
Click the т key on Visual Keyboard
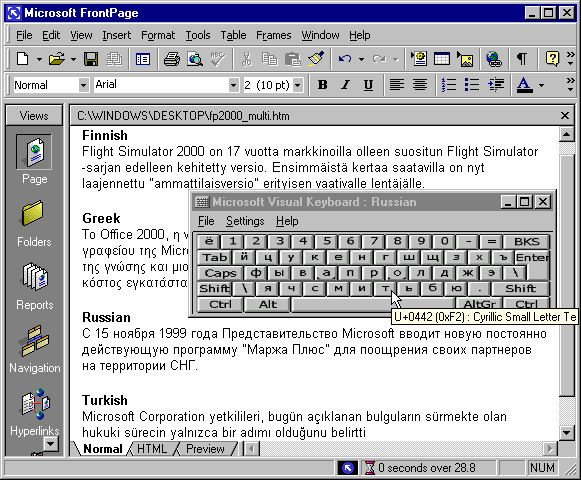(385, 288)
